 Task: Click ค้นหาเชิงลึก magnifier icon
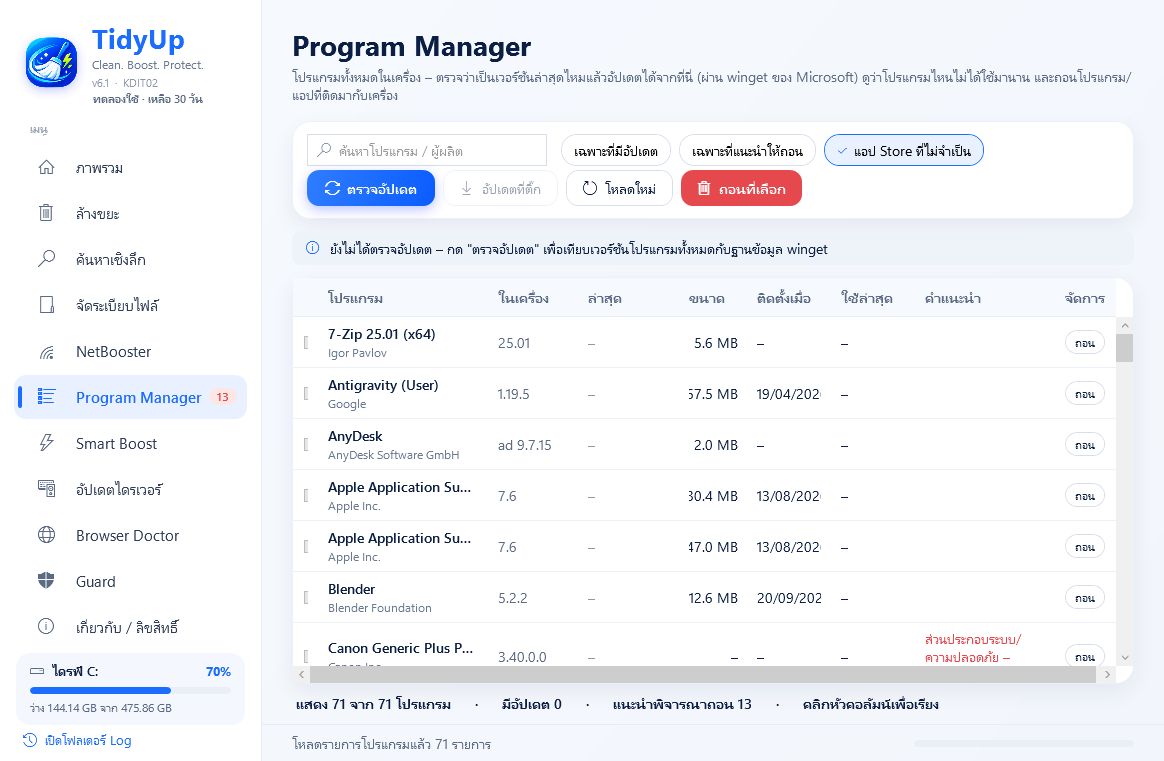point(46,259)
